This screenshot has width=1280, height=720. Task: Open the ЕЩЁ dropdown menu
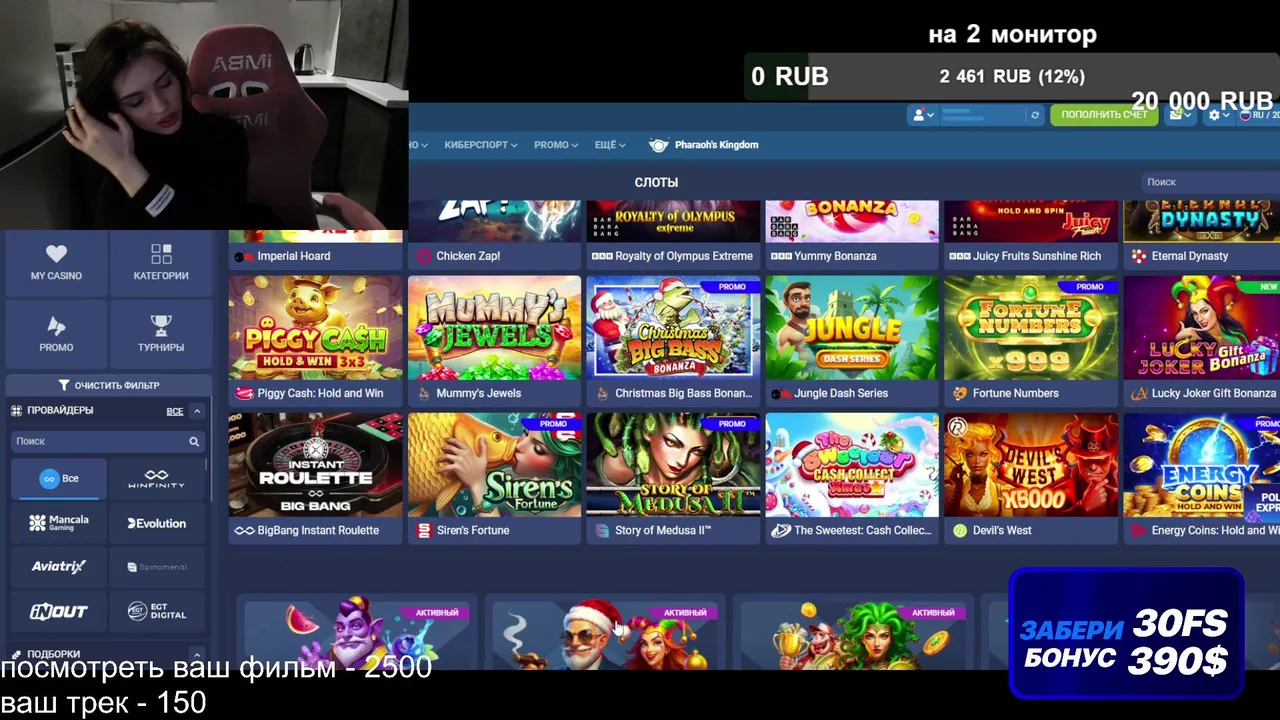pyautogui.click(x=610, y=145)
